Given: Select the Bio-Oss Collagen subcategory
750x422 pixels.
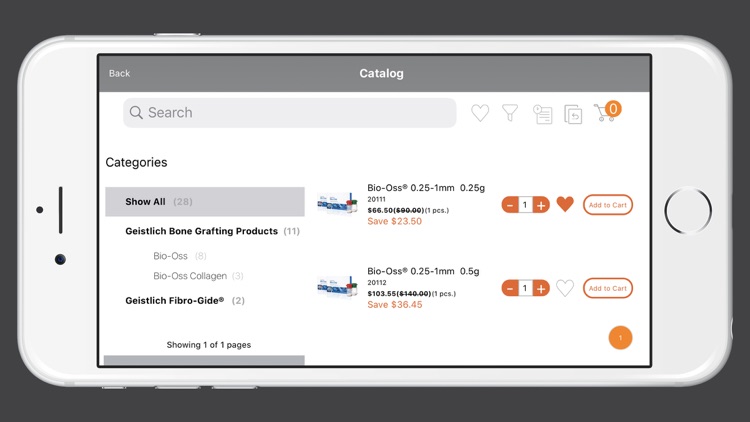Looking at the screenshot, I should coord(198,276).
